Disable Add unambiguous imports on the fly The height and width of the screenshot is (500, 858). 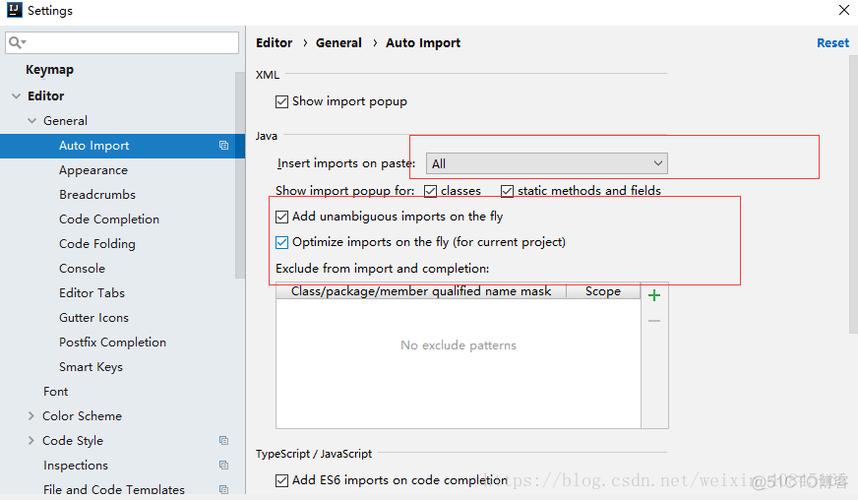(282, 217)
